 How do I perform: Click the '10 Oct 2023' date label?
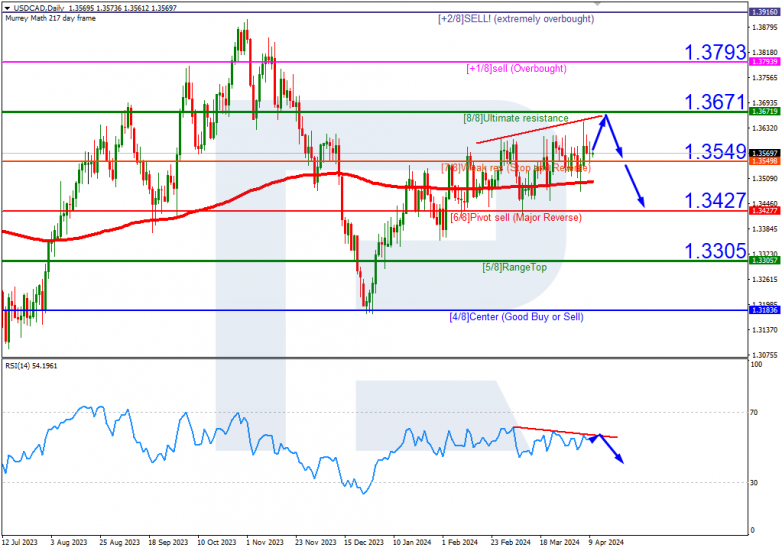point(216,543)
